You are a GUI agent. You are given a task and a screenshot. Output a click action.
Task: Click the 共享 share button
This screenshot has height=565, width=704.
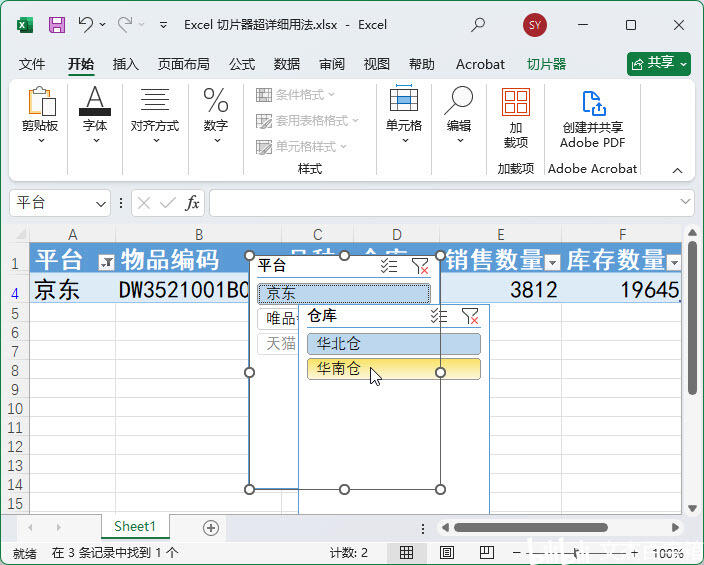click(659, 63)
